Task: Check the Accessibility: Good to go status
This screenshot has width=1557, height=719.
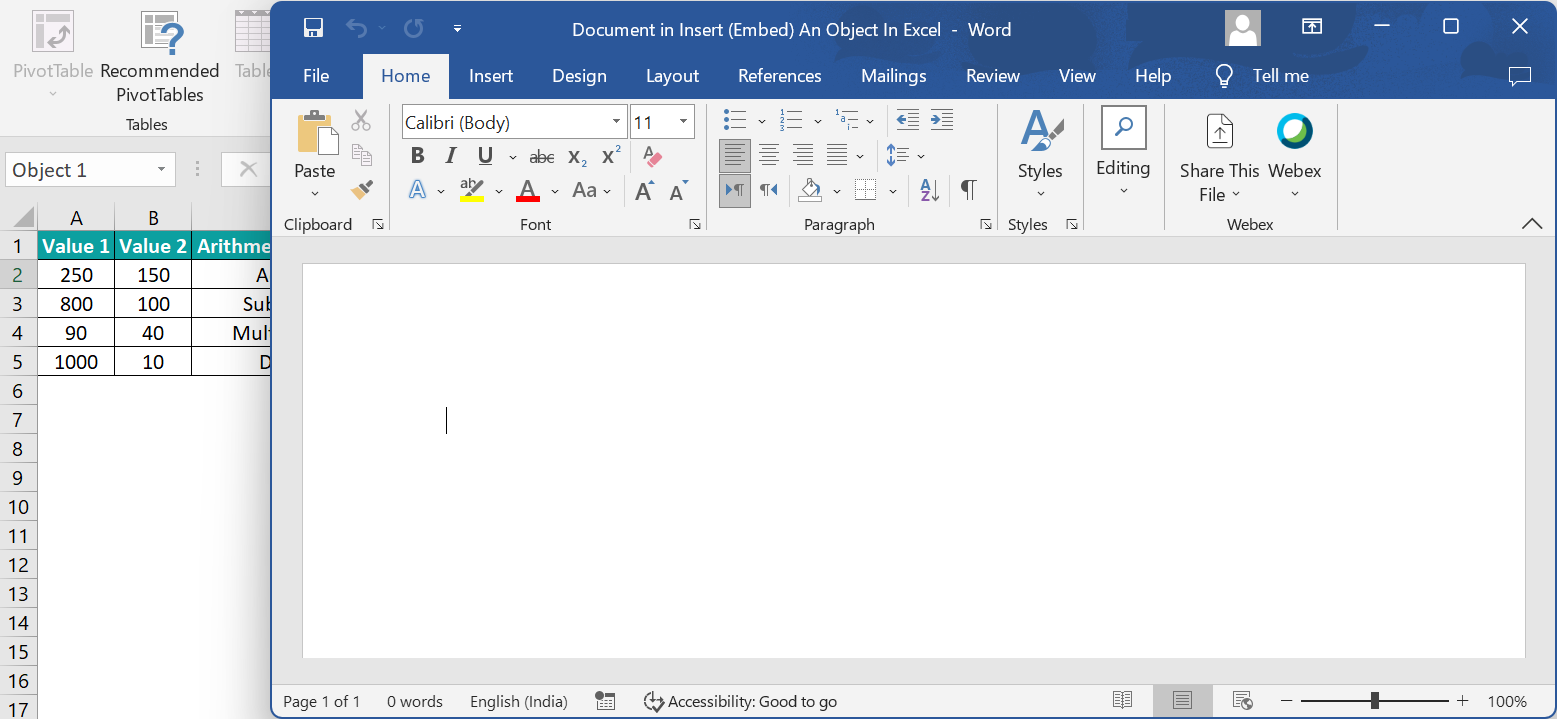Action: point(740,701)
